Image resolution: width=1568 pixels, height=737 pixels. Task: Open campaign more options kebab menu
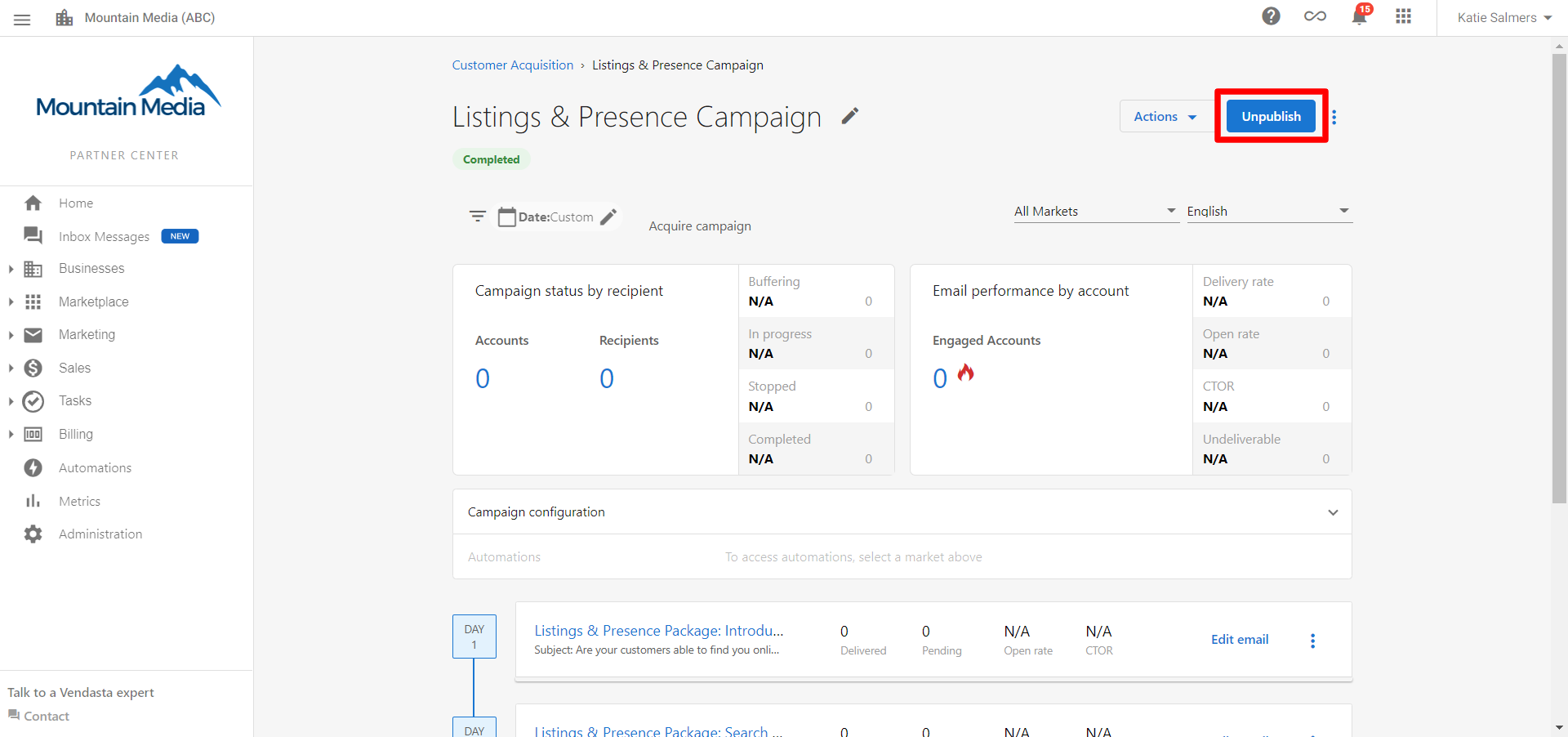click(x=1334, y=117)
